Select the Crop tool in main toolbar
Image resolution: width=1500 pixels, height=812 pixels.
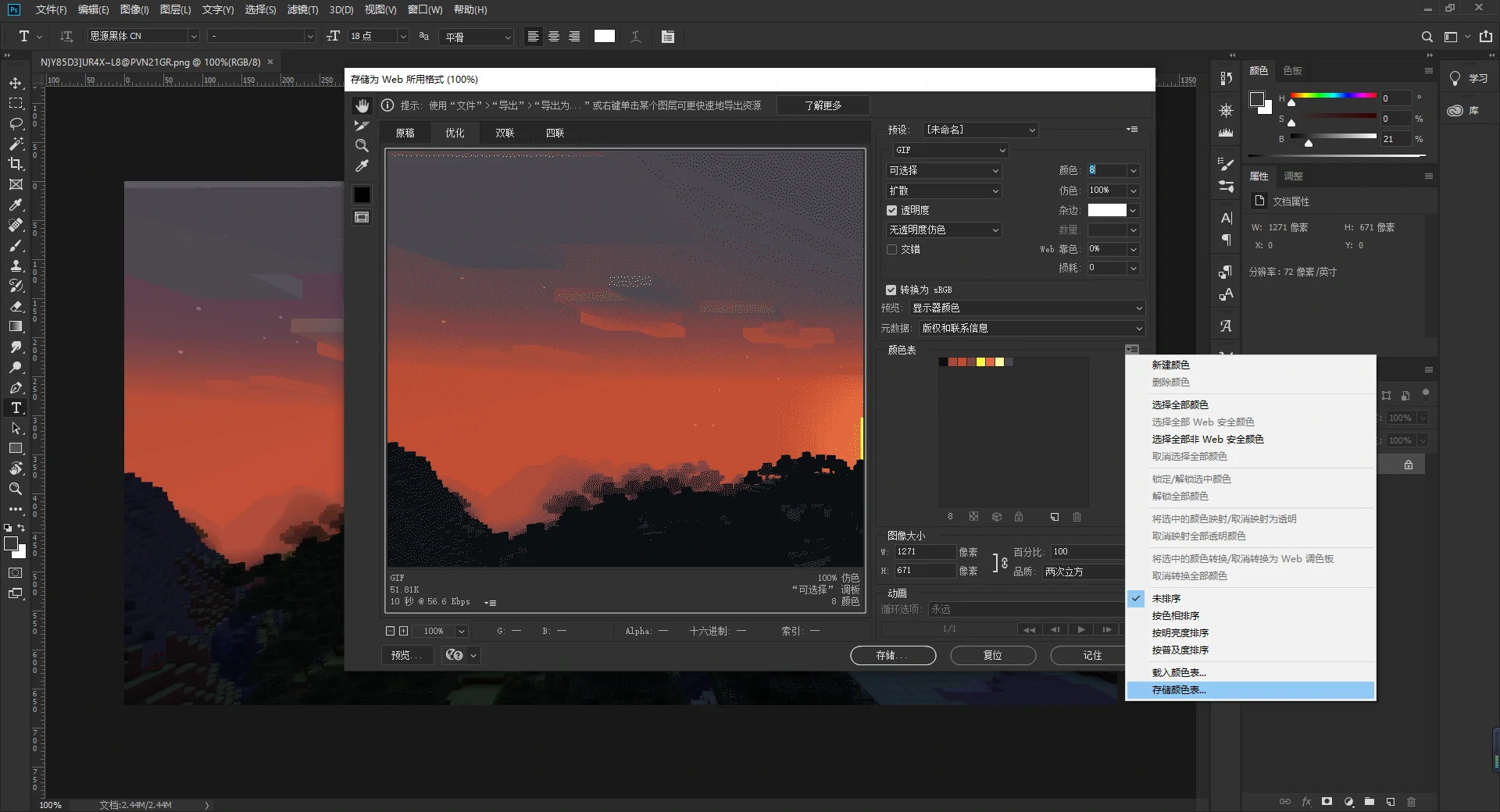tap(16, 164)
